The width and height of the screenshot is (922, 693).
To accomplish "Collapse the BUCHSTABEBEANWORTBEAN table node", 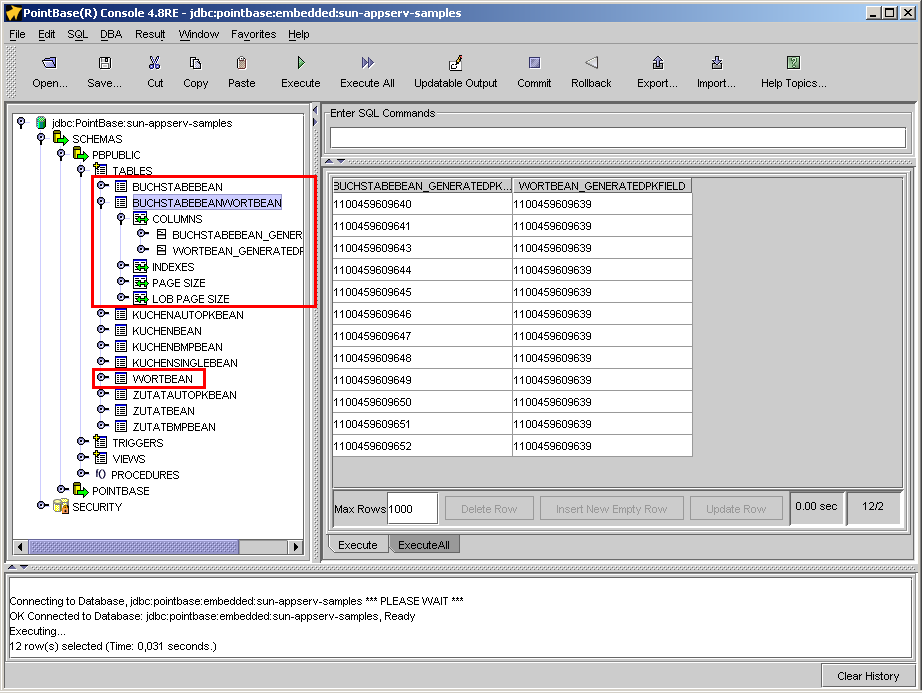I will point(101,202).
